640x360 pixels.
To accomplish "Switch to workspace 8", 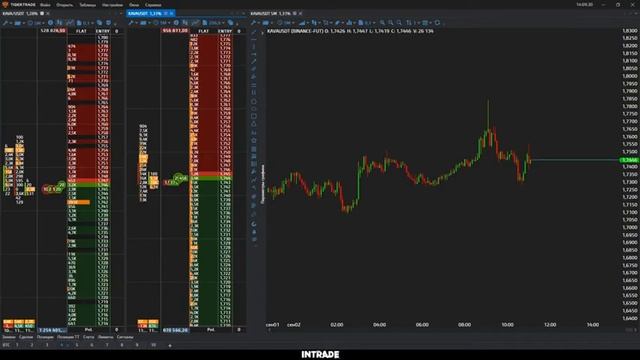I will coord(122,345).
